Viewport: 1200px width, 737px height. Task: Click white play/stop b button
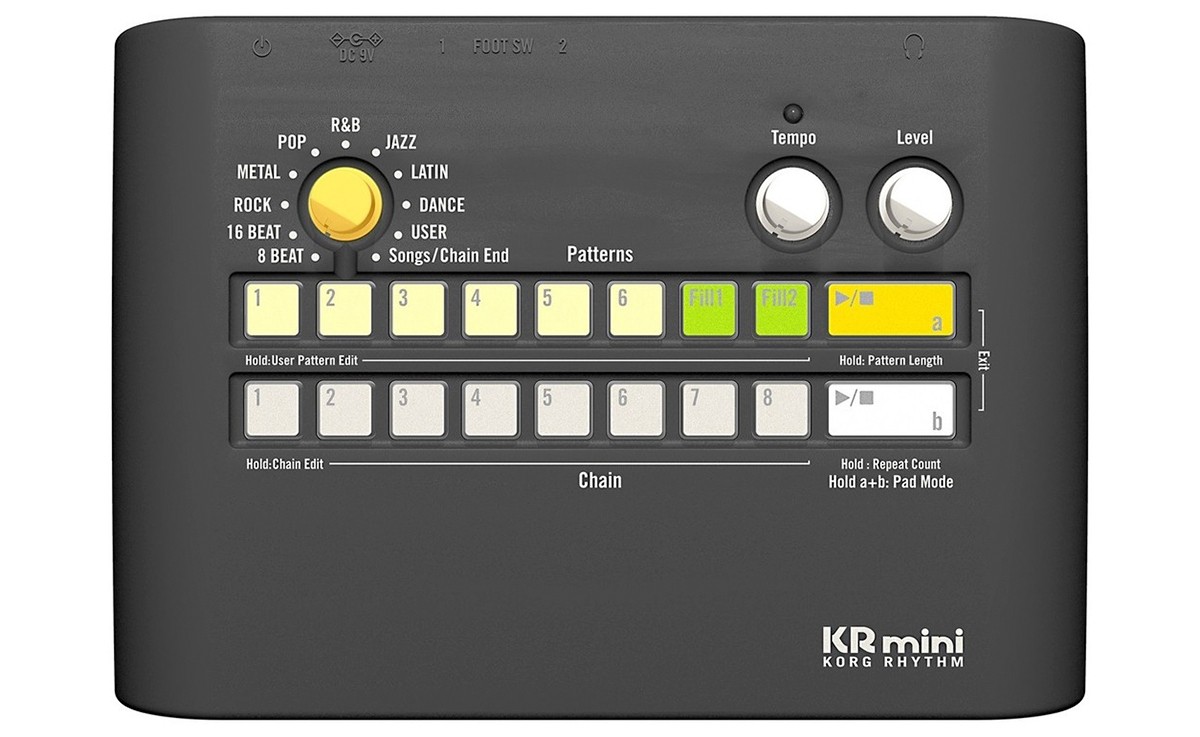click(x=891, y=409)
